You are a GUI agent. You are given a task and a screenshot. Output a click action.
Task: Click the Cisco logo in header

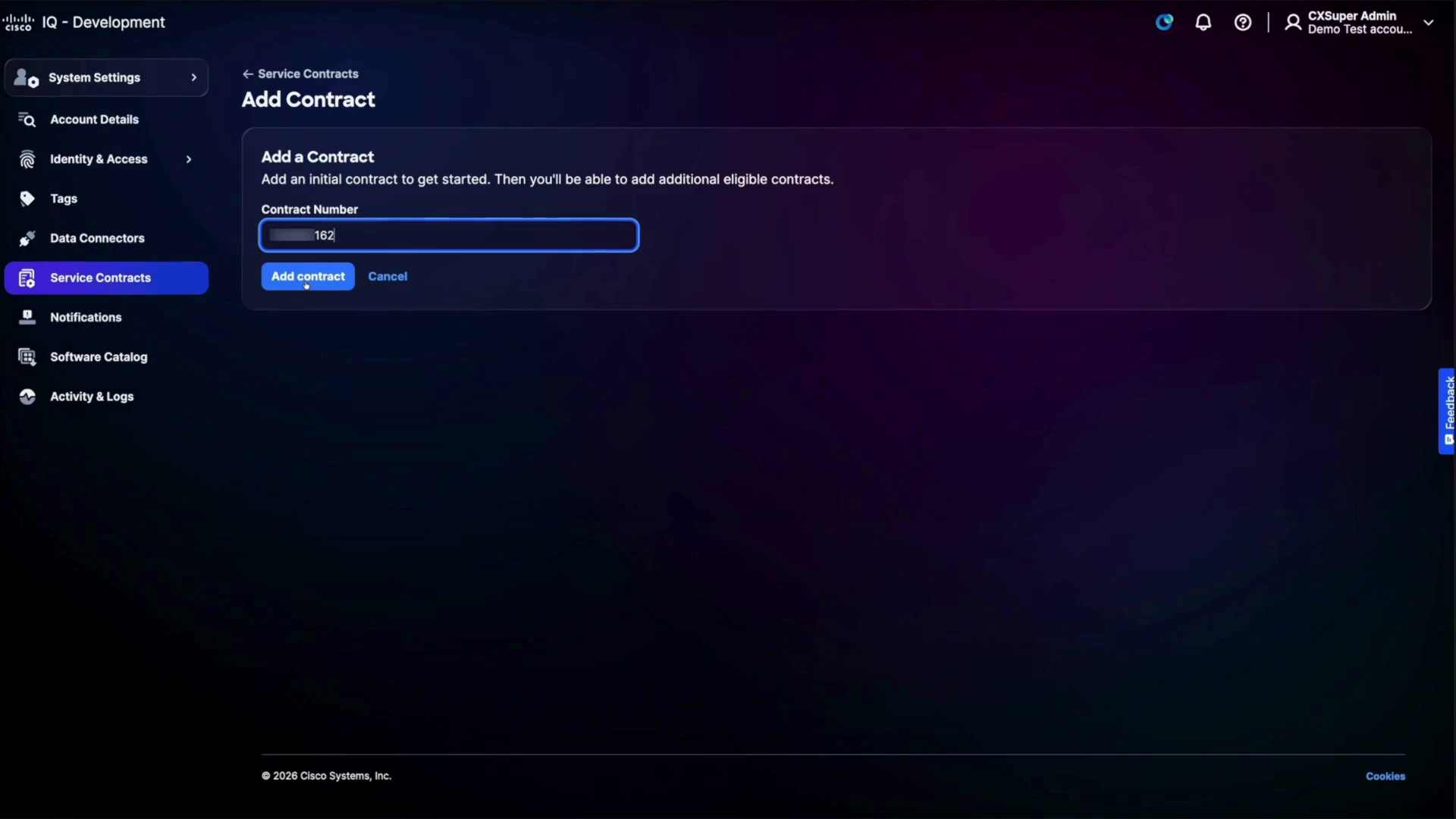pos(18,23)
